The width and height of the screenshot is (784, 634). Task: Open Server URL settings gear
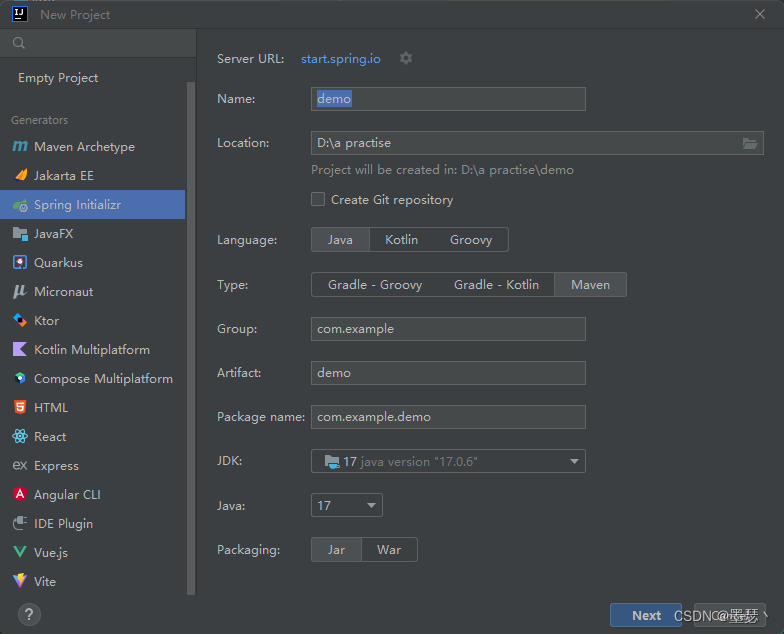coord(406,58)
